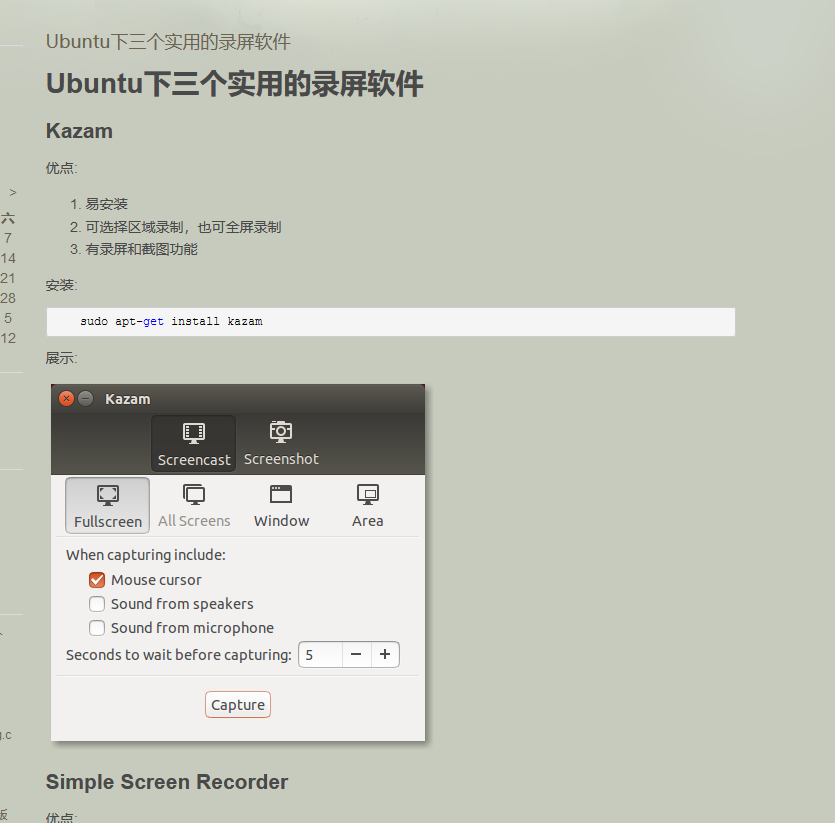Click the Screencast monitor icon

193,431
